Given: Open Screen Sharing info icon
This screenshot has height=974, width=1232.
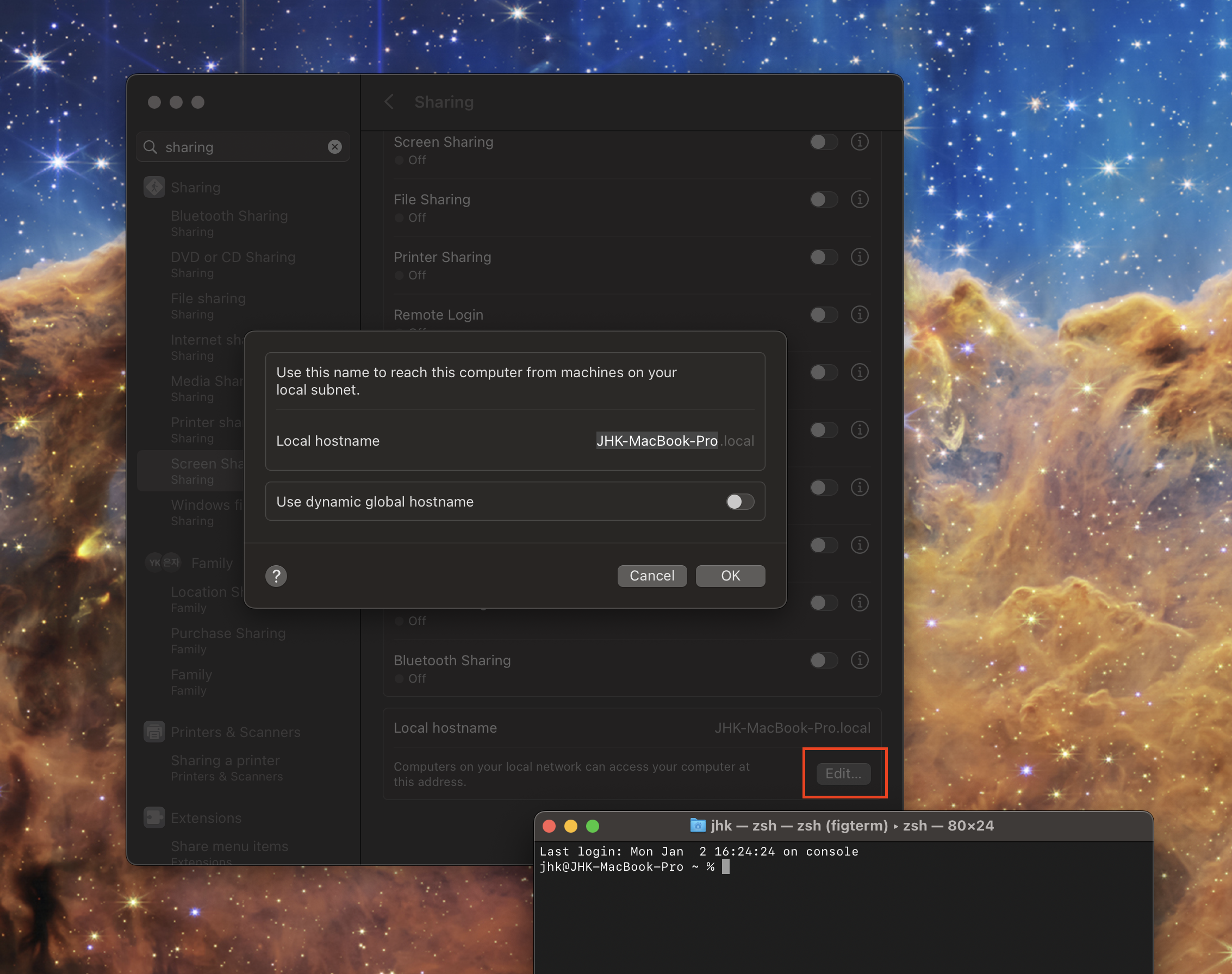Looking at the screenshot, I should click(860, 142).
